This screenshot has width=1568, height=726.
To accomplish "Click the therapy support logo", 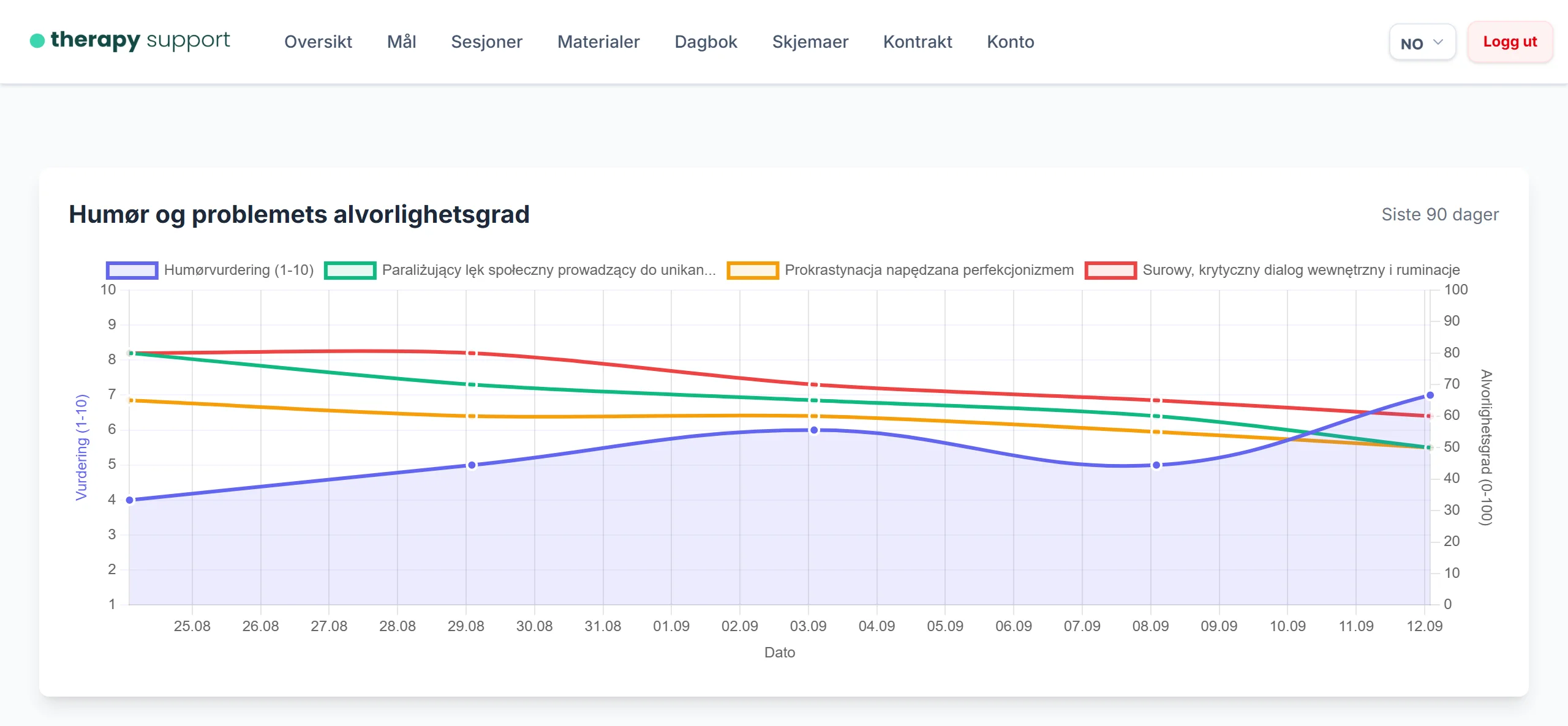I will 130,40.
